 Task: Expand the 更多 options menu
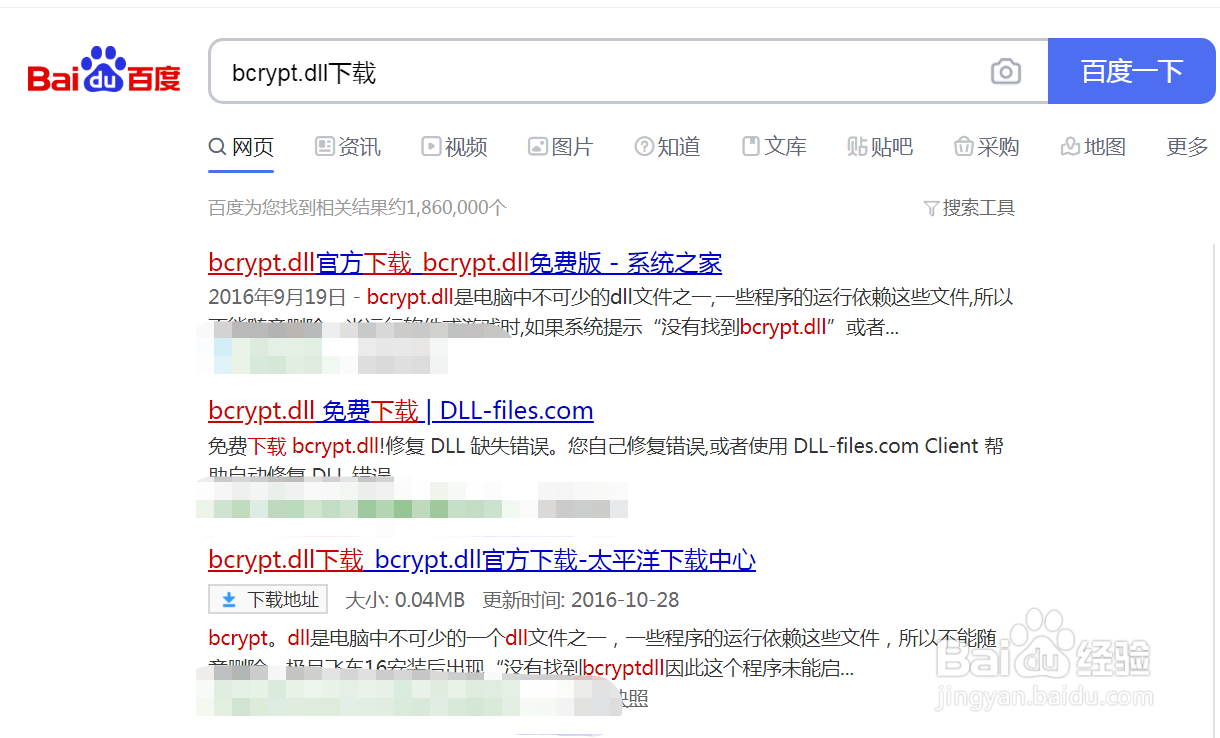[1186, 146]
